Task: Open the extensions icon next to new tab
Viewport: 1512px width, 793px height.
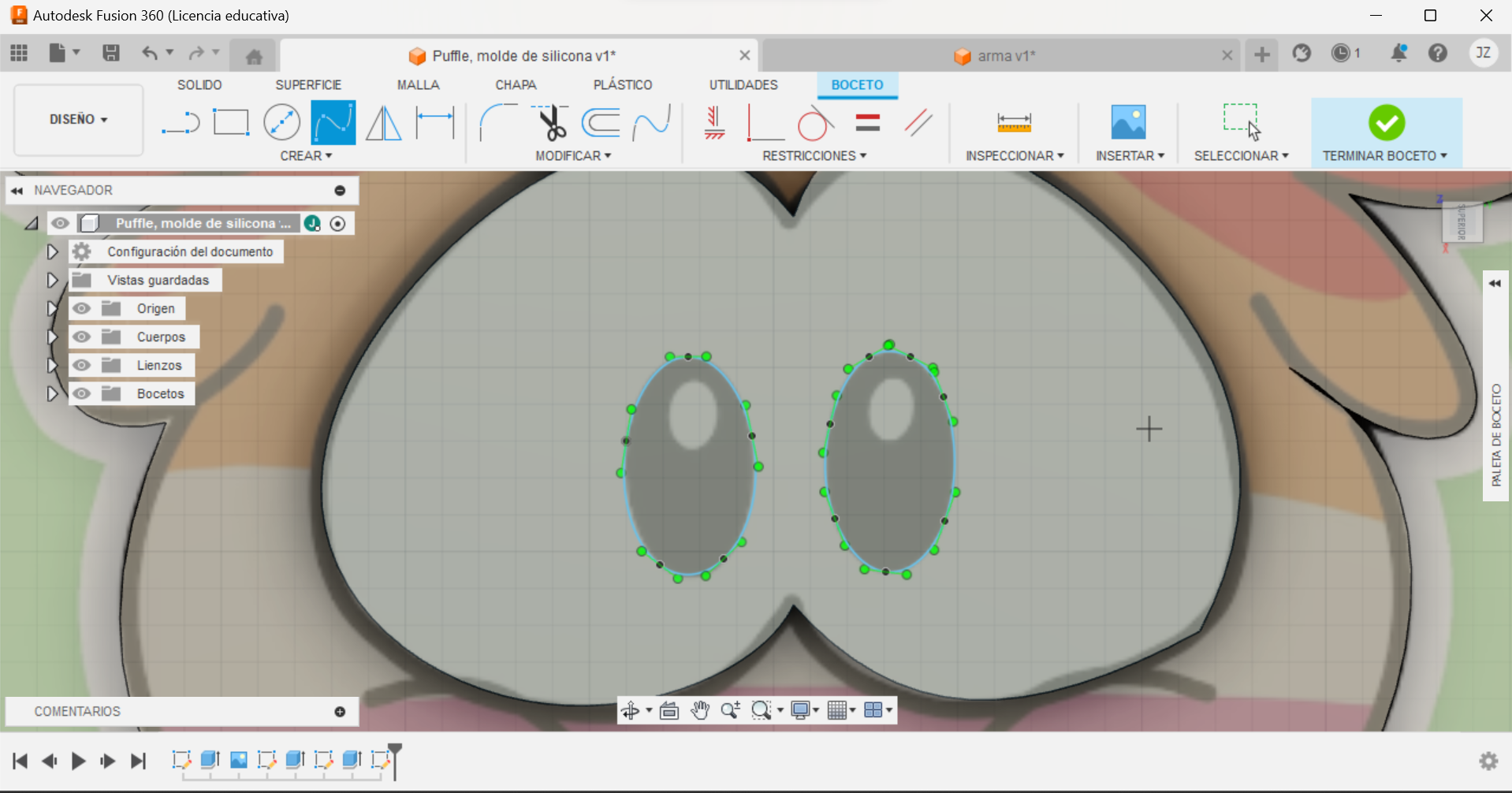Action: point(1302,53)
